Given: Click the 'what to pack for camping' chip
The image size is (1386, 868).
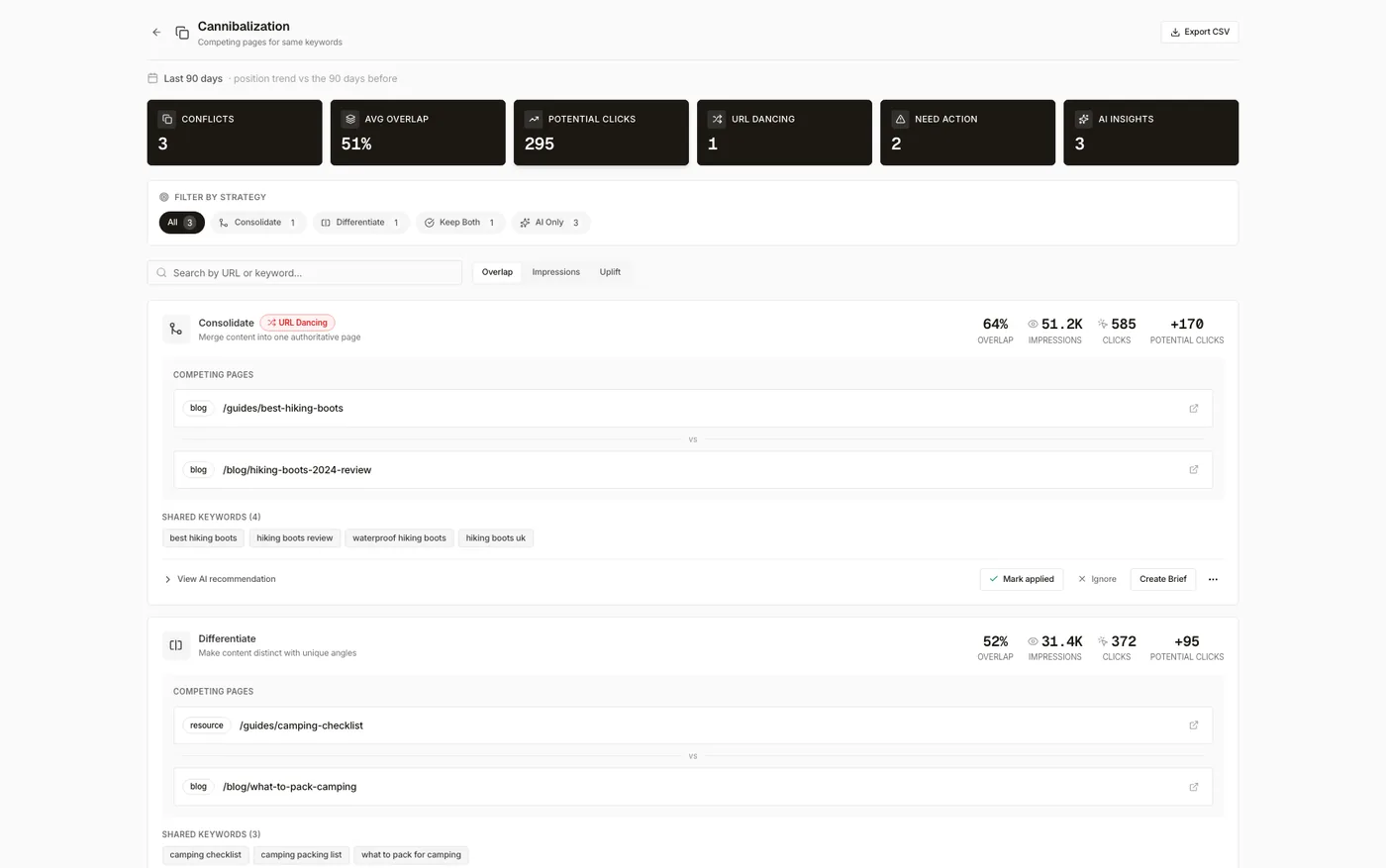Looking at the screenshot, I should coord(411,855).
